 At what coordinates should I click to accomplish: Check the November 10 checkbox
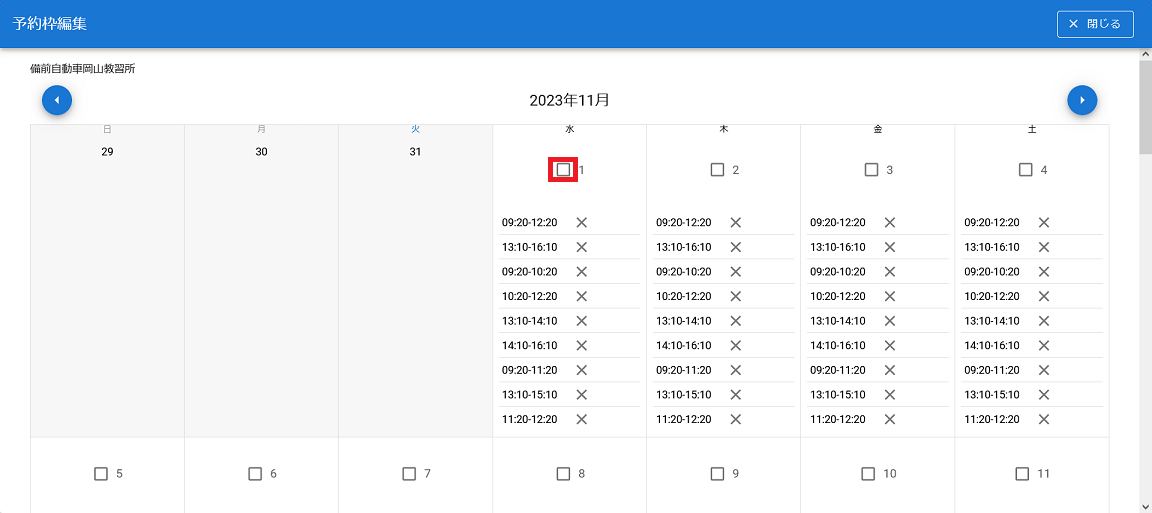tap(868, 474)
